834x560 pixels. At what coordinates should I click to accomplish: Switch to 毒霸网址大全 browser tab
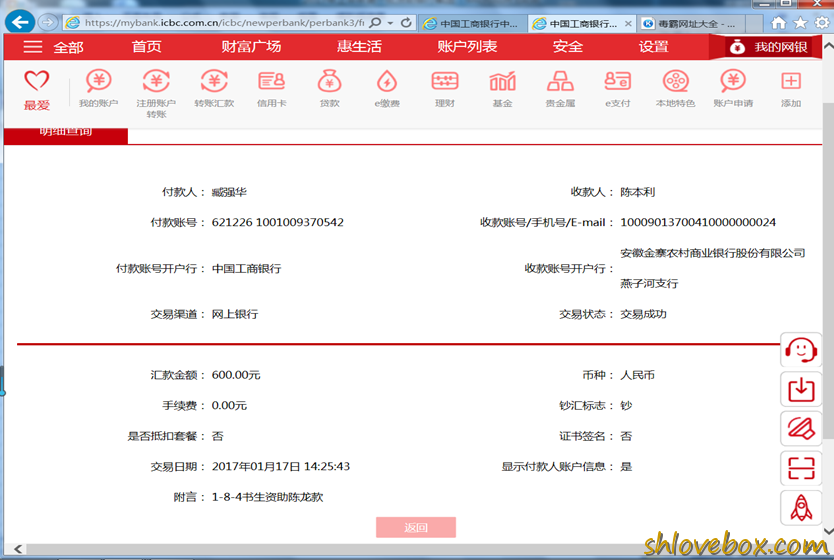(x=690, y=24)
